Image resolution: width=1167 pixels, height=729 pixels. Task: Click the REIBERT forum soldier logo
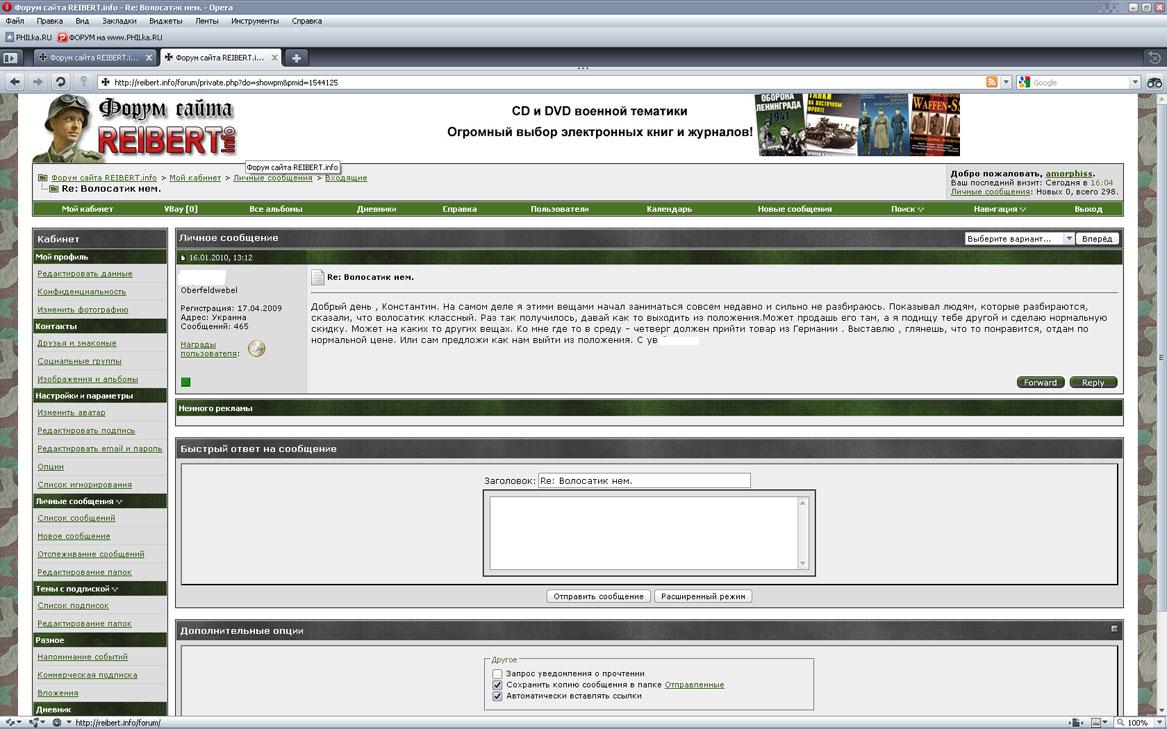135,128
